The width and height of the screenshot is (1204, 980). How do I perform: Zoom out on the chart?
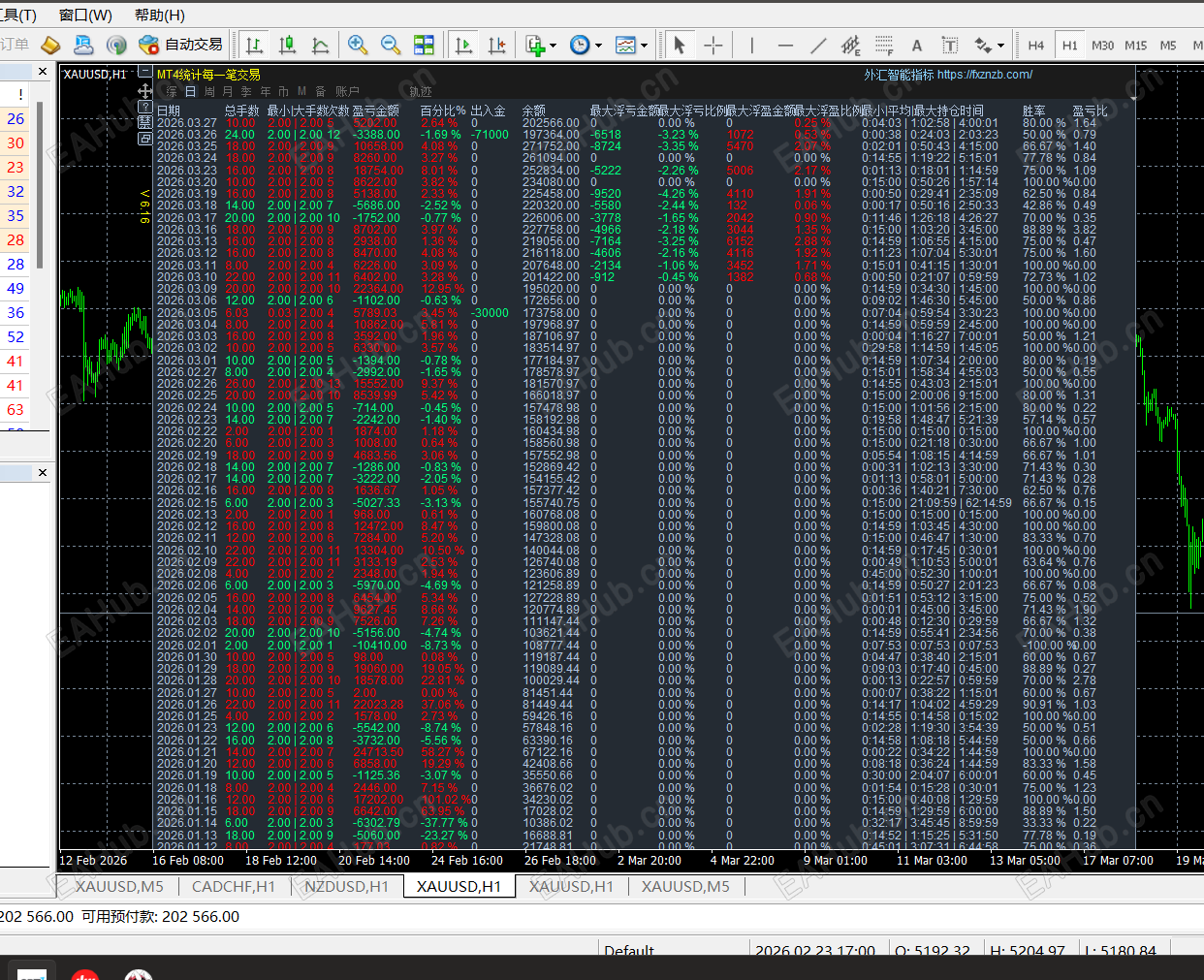tap(391, 45)
